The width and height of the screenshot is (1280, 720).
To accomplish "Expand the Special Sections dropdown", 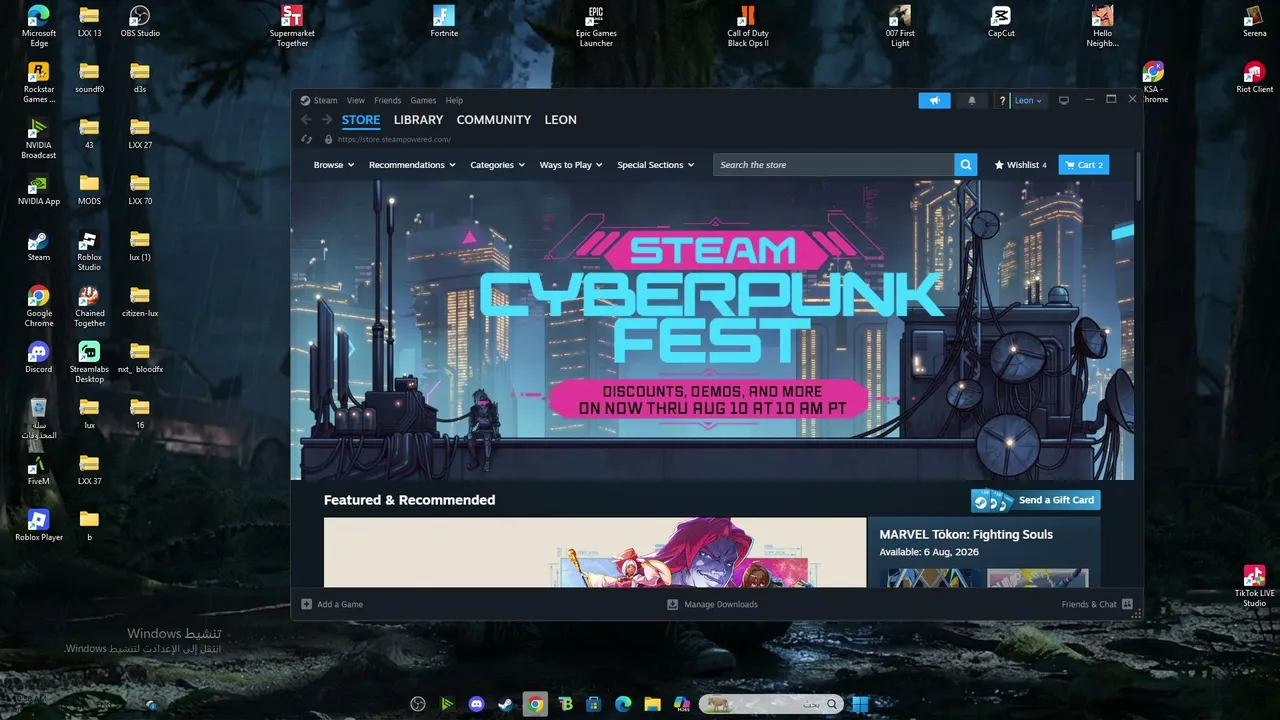I will point(656,165).
